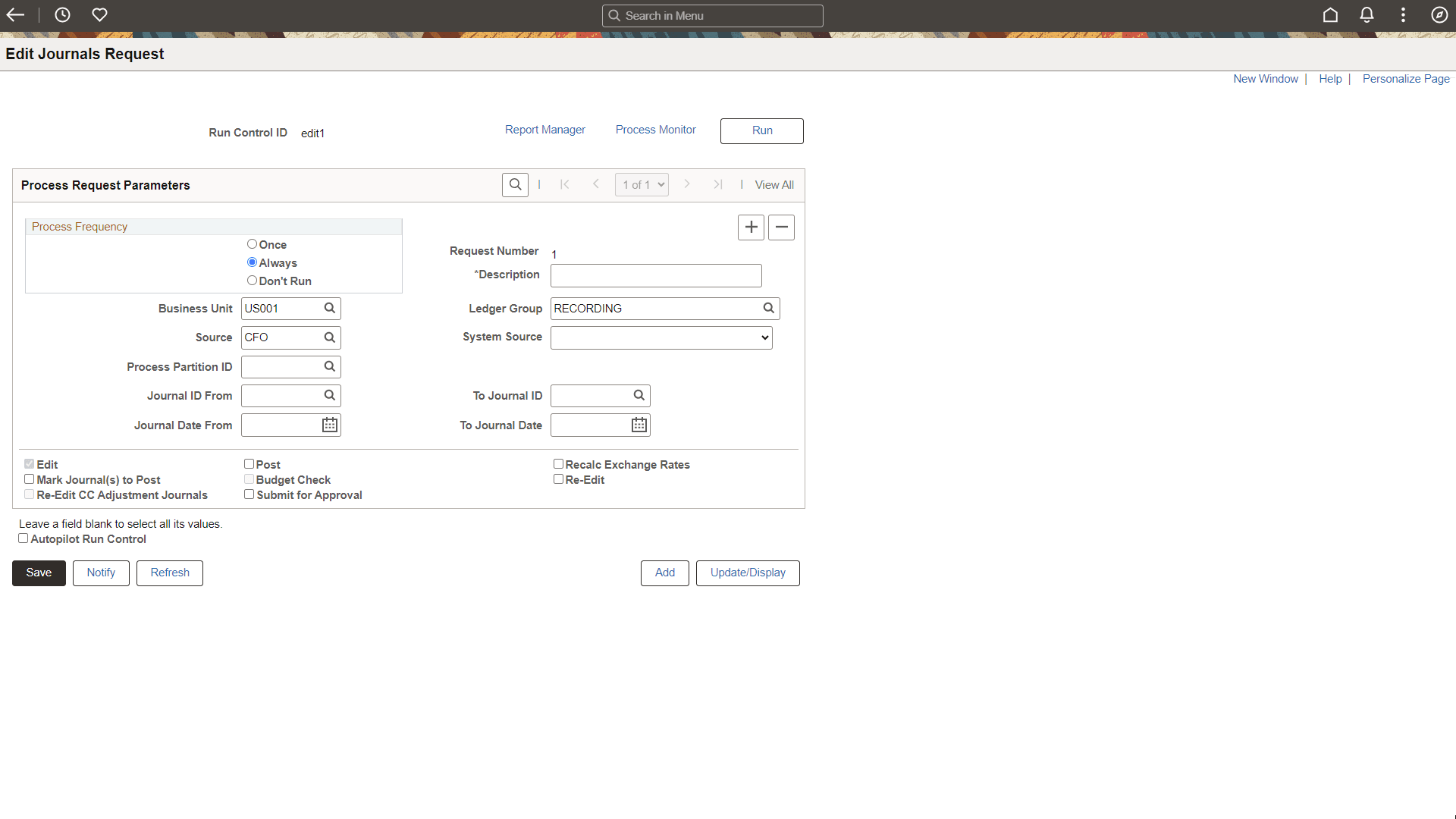The image size is (1456, 819).
Task: Open Favorites heart icon
Action: point(99,15)
